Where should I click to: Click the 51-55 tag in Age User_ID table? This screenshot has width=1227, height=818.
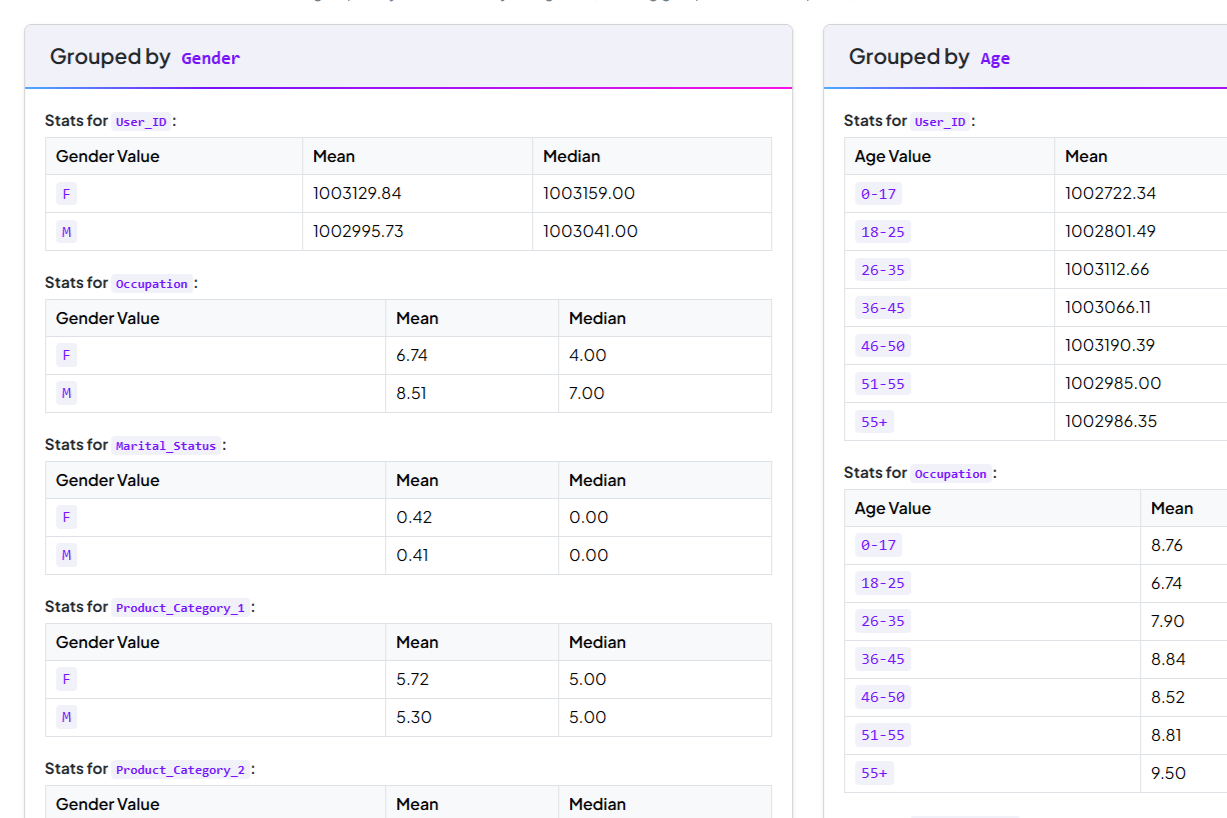pos(883,384)
